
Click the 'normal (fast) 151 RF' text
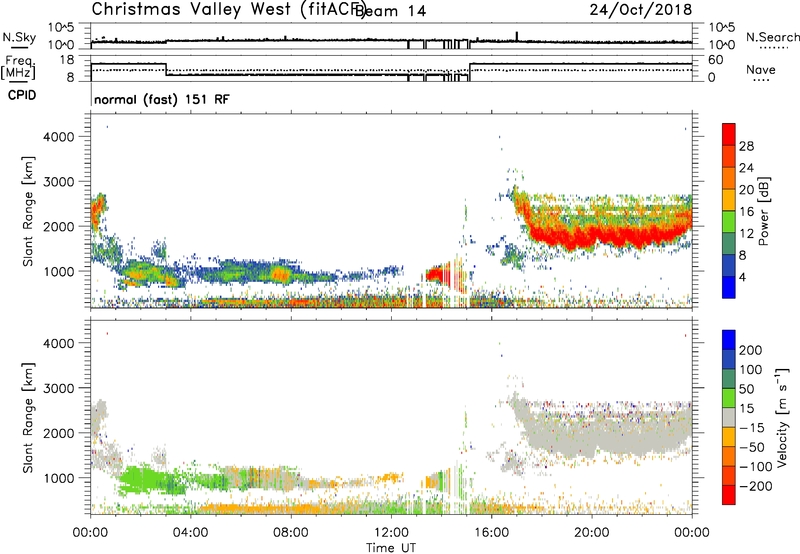tap(162, 99)
